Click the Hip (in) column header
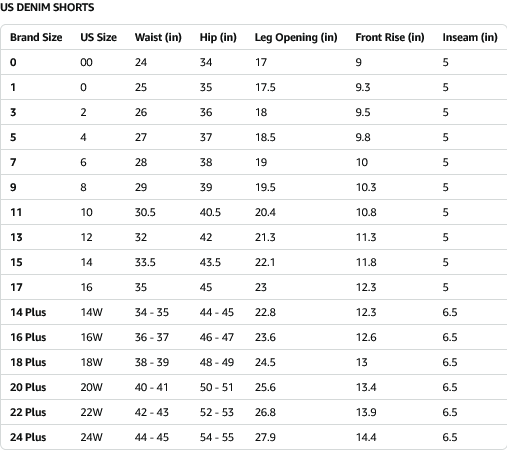507x450 pixels. coord(218,37)
